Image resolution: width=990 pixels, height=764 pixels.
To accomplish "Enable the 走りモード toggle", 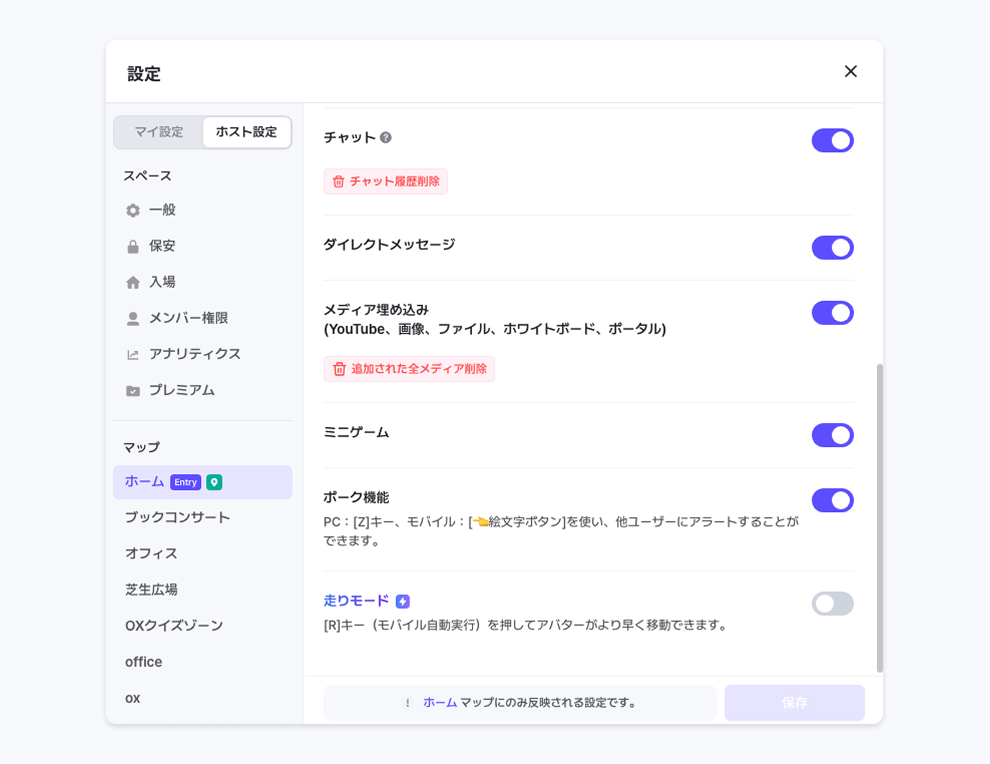I will pos(832,604).
